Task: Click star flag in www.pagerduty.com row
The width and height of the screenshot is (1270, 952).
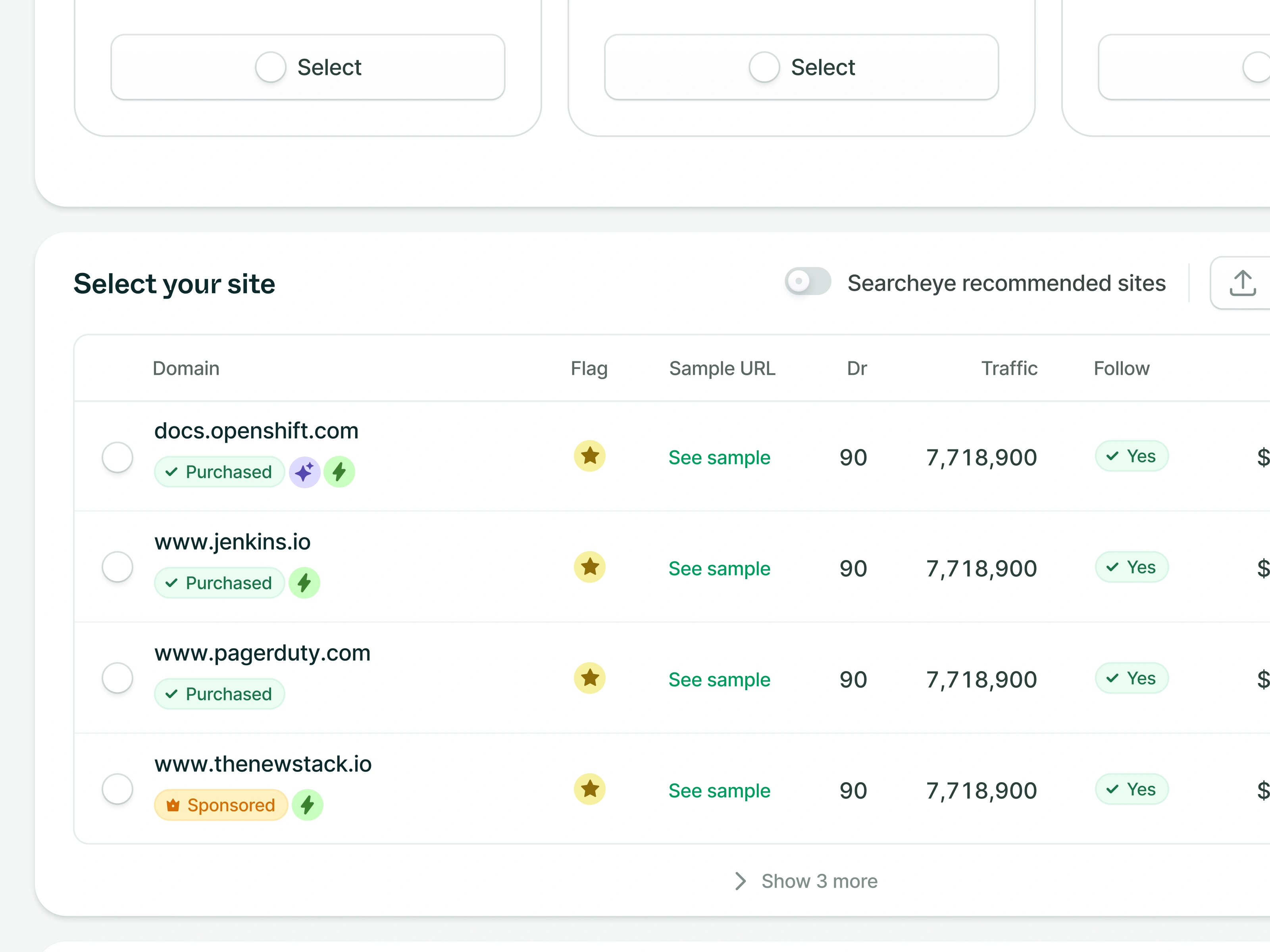Action: click(x=589, y=678)
